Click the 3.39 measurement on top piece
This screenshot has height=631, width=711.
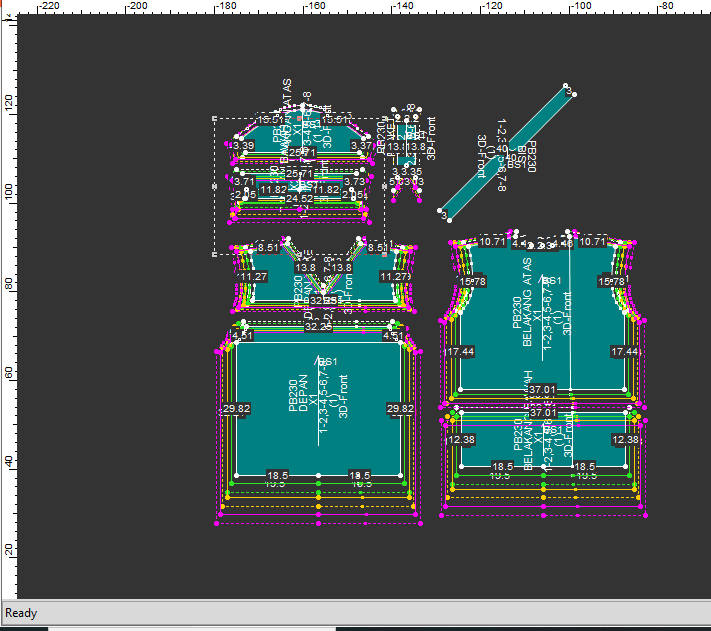242,146
